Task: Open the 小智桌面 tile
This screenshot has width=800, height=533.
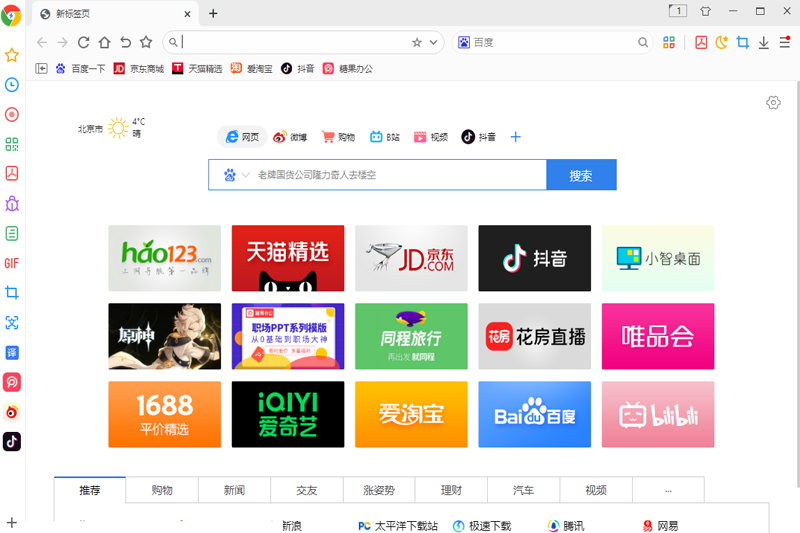Action: (658, 258)
